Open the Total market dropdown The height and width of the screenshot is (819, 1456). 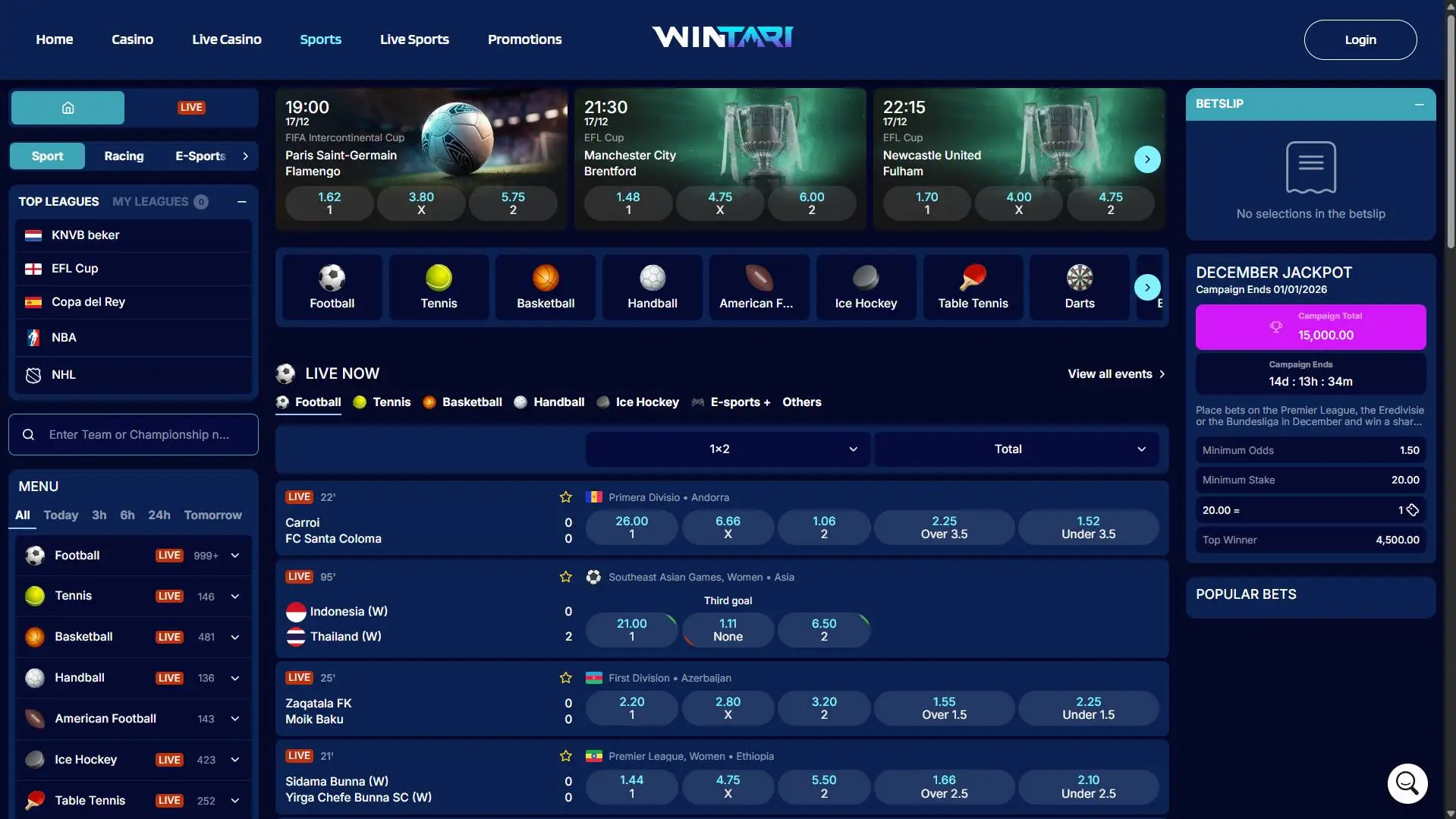tap(1016, 449)
